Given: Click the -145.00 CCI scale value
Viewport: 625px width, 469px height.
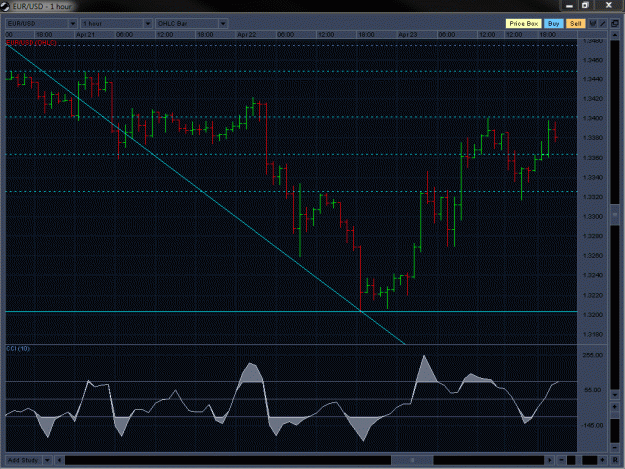Looking at the screenshot, I should (592, 426).
